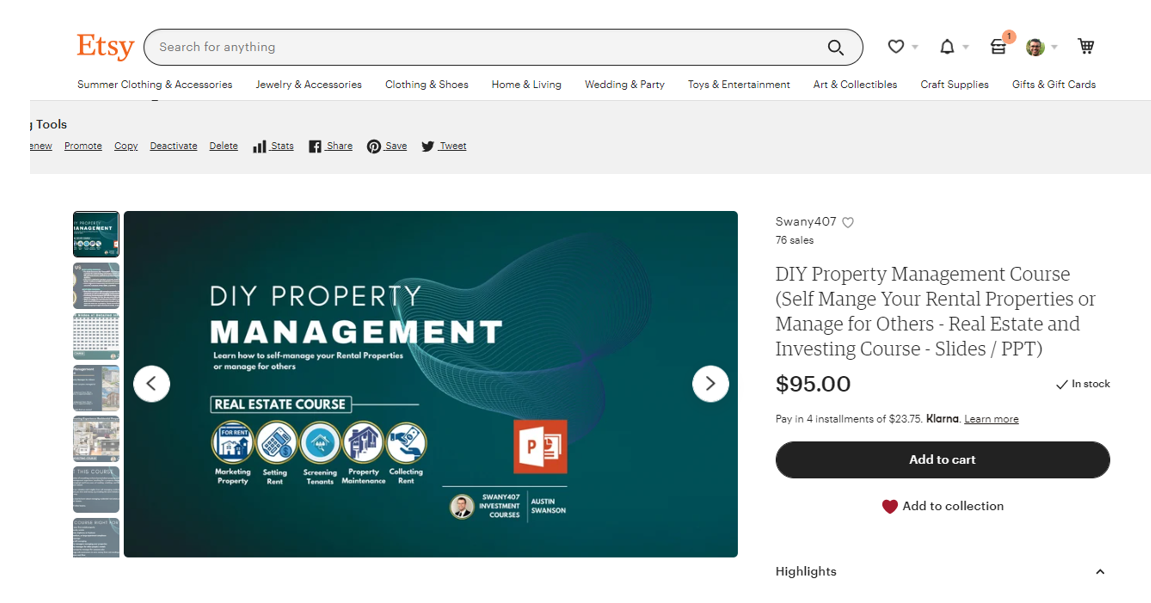Click the Promote listing link

tap(83, 146)
